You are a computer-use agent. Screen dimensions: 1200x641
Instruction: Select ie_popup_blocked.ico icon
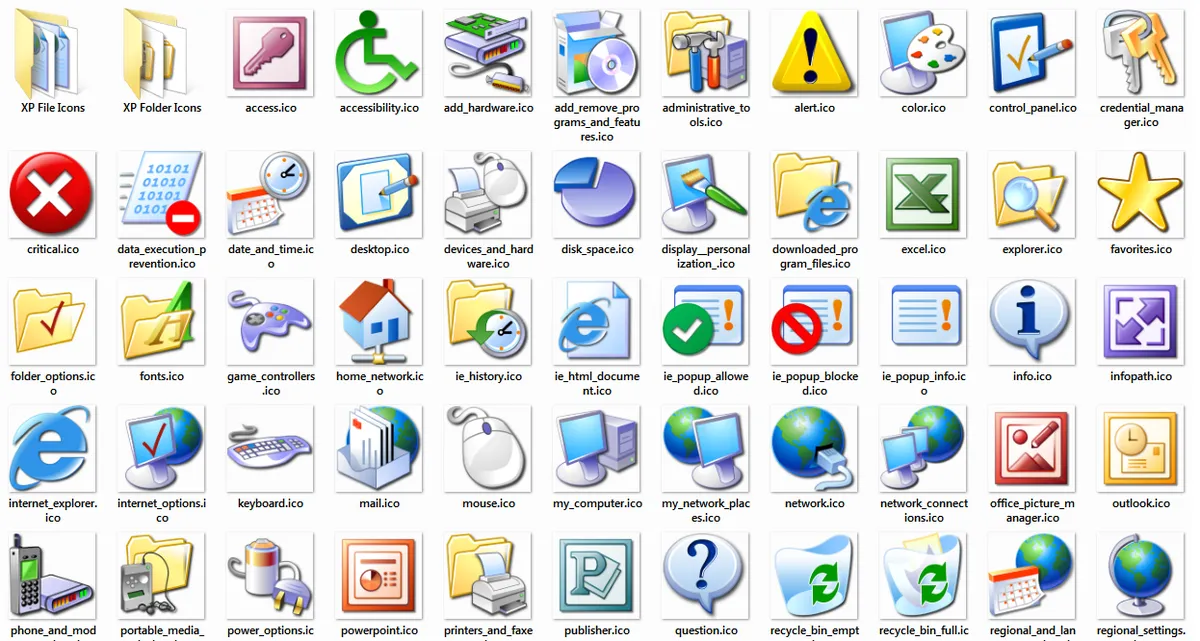click(815, 322)
